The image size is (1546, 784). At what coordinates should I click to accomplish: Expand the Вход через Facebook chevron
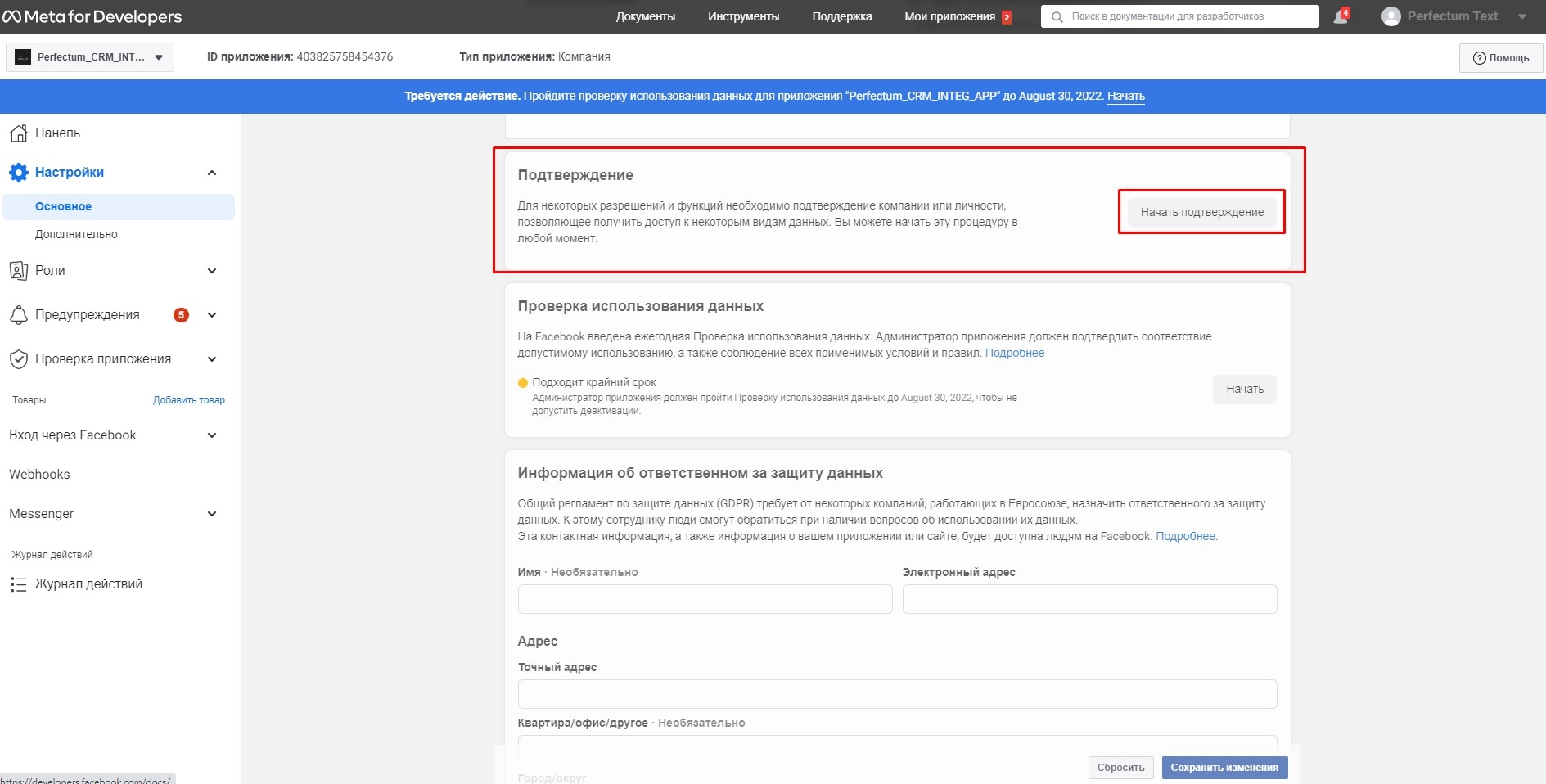pyautogui.click(x=212, y=435)
